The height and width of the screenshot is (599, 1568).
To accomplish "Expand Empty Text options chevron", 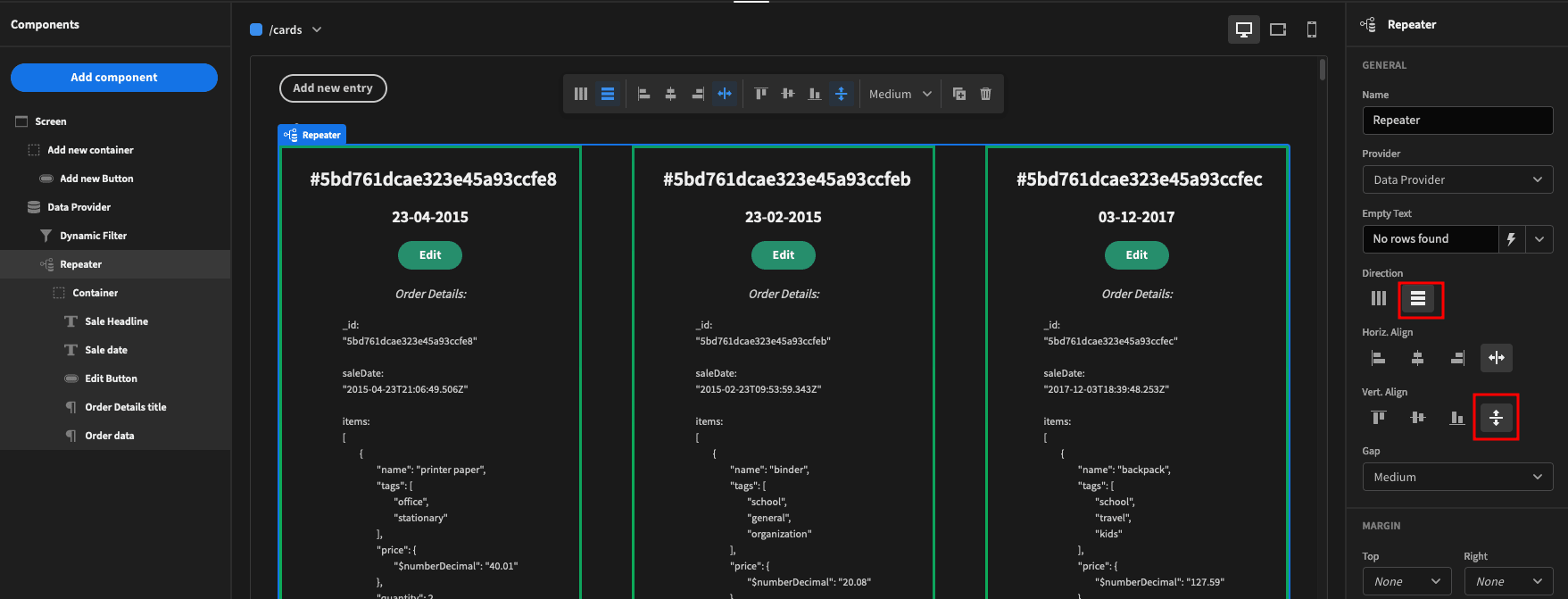I will (1539, 239).
